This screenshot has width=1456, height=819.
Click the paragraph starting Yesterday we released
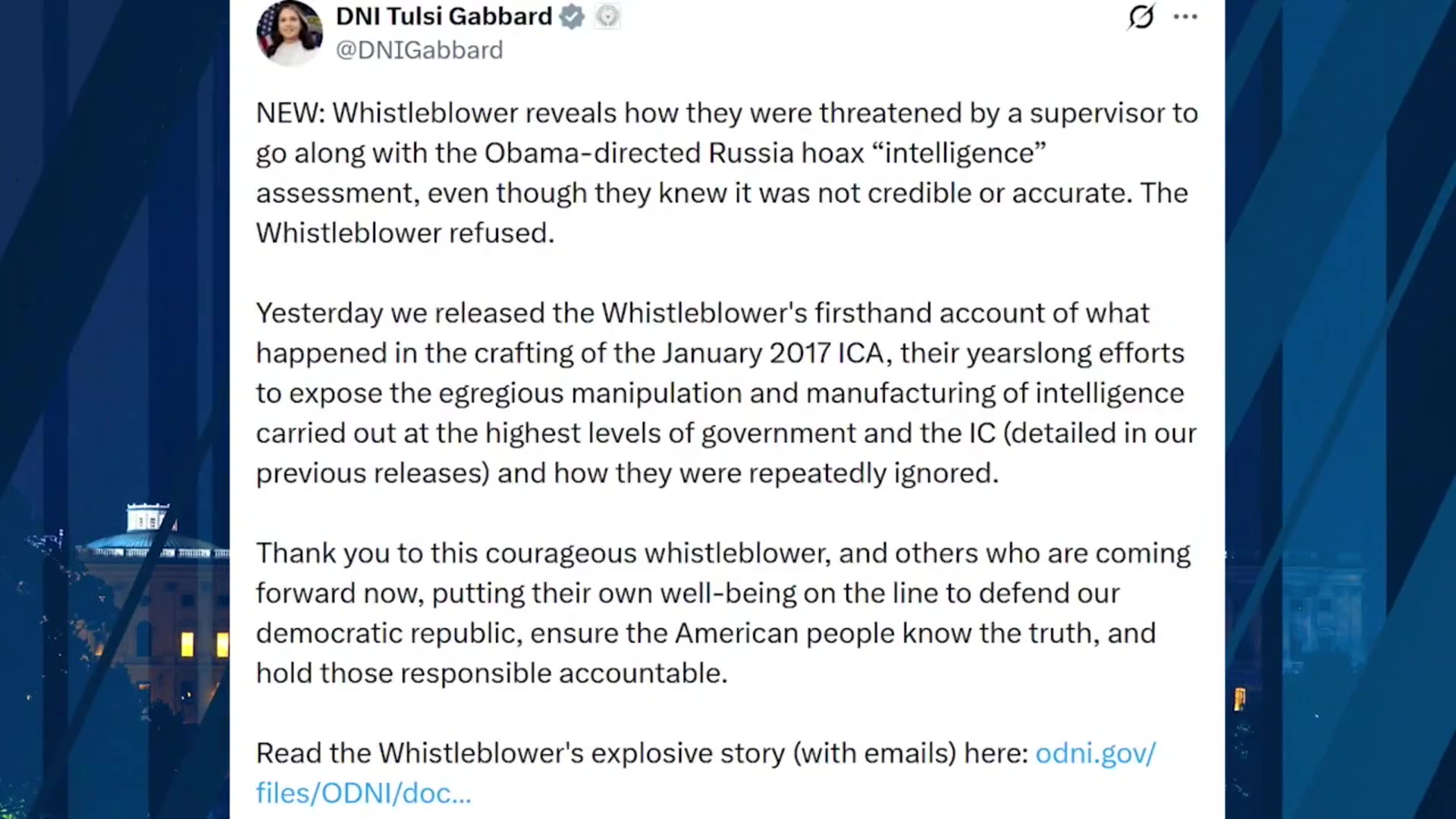pos(726,393)
